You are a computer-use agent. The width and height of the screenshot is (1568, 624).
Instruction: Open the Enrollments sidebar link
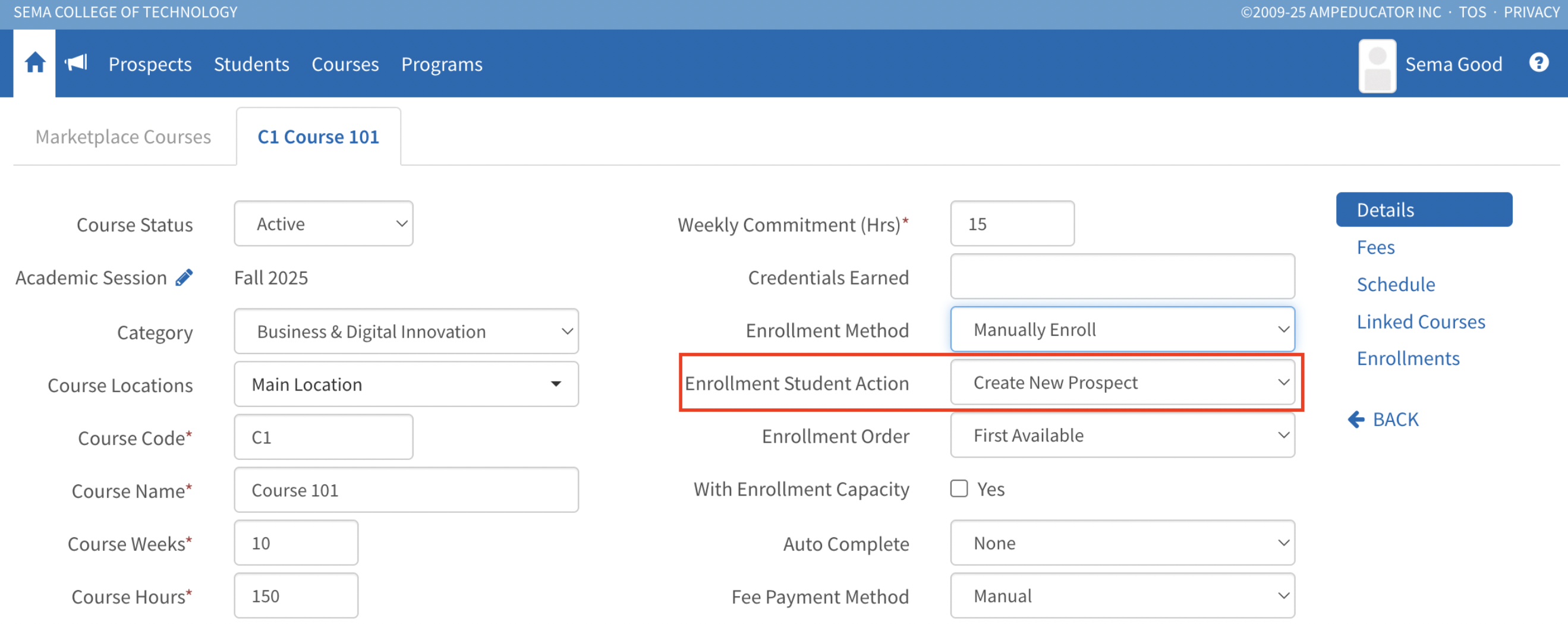[1408, 358]
